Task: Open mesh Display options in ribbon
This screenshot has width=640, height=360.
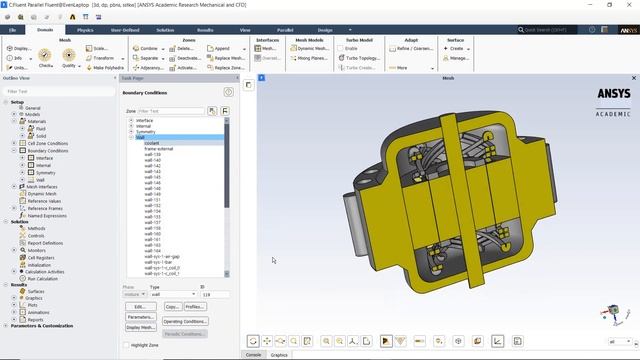Action: (19, 48)
